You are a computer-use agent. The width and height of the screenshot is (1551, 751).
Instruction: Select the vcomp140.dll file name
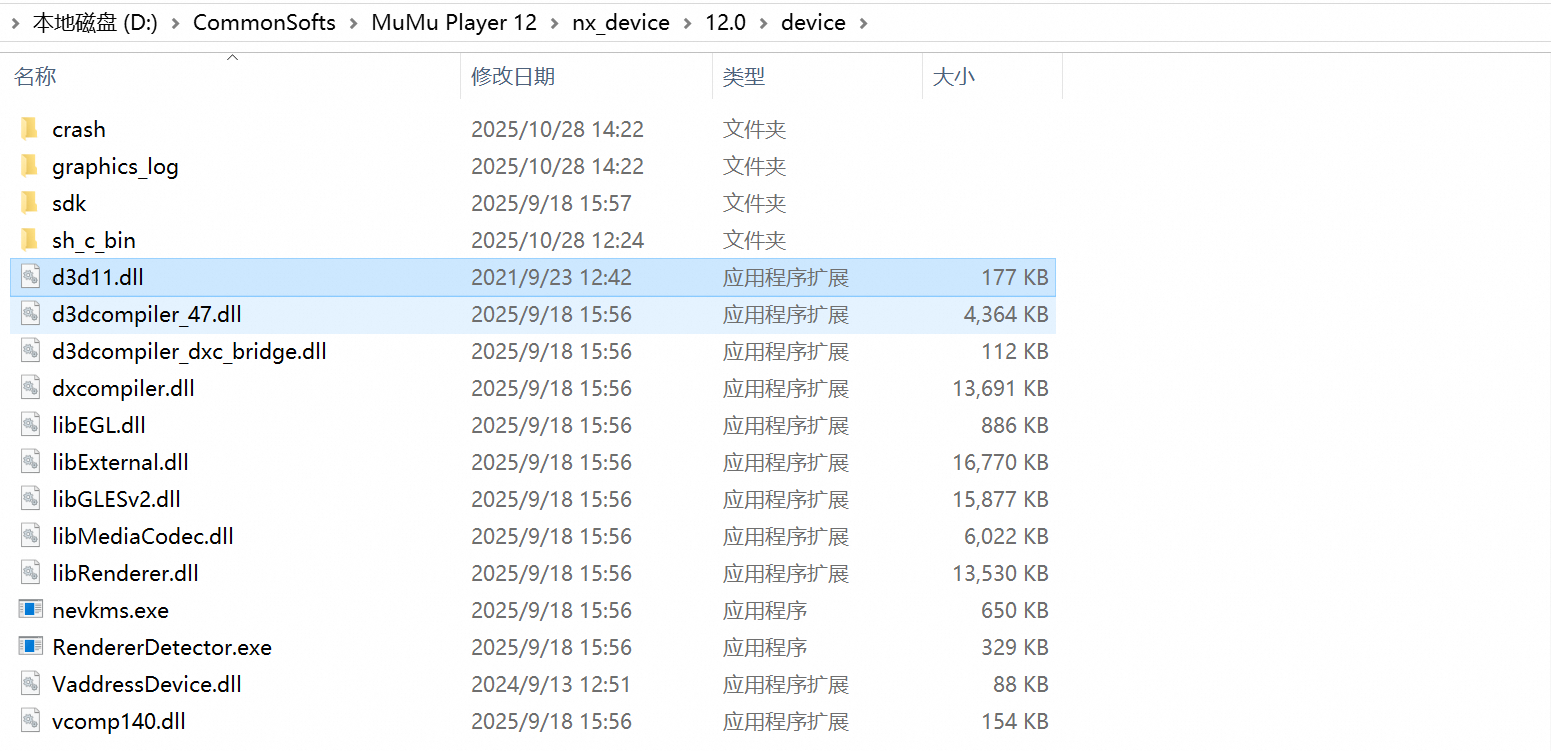[x=119, y=722]
